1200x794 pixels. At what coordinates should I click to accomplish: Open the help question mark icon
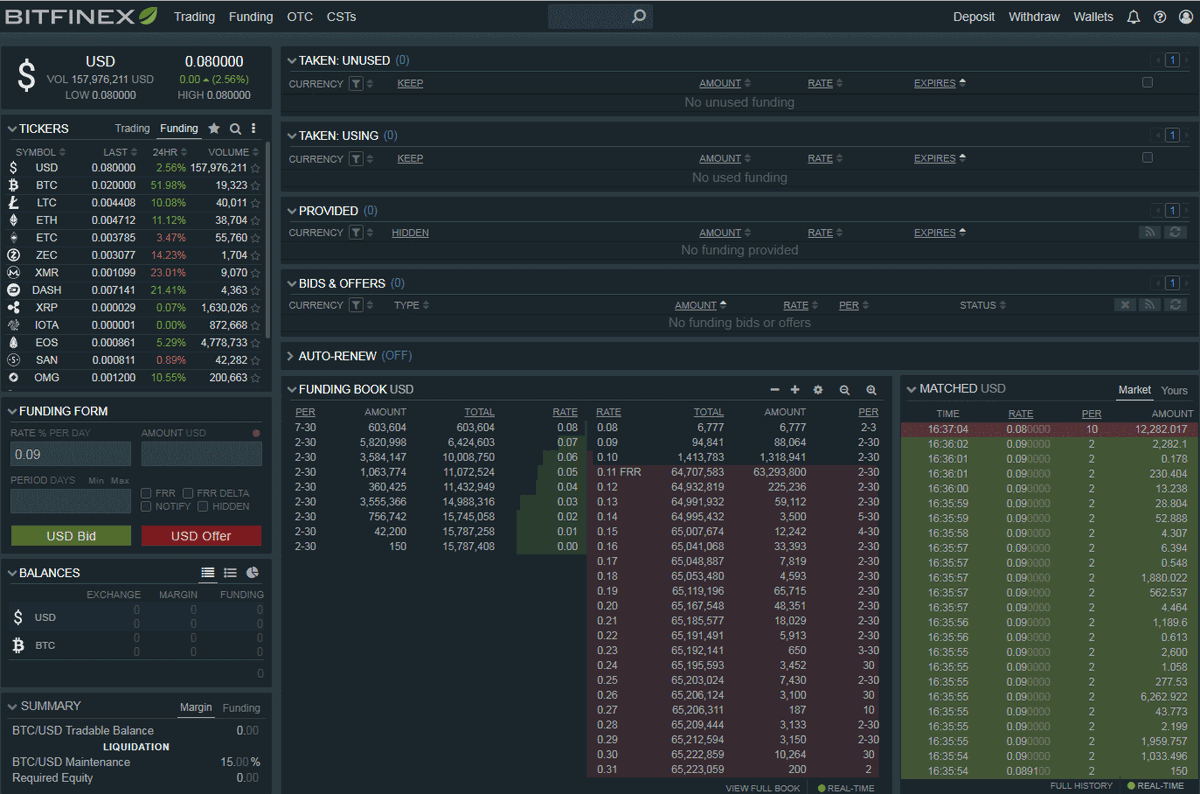pyautogui.click(x=1160, y=17)
